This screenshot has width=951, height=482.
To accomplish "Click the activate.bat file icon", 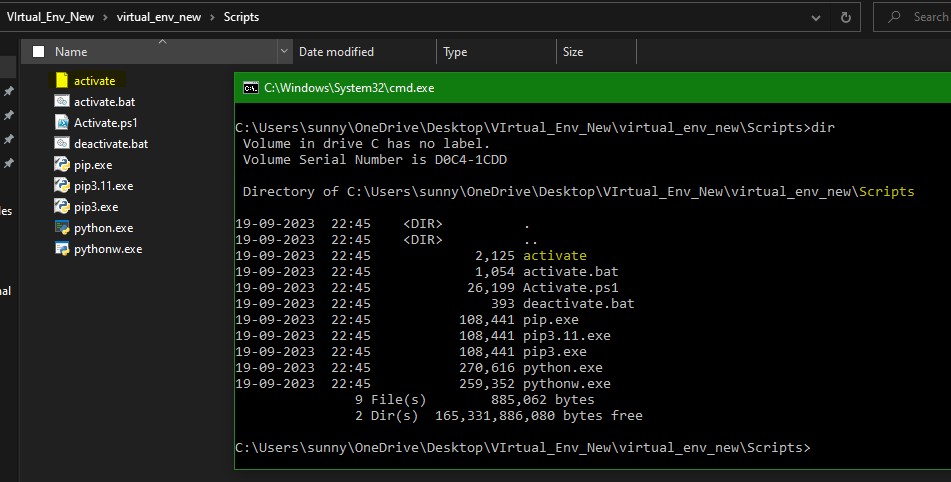I will (62, 101).
